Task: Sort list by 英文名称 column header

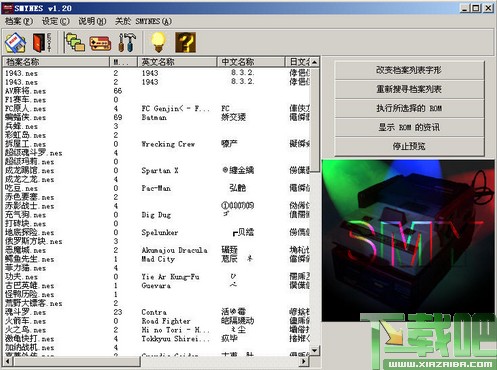Action: pyautogui.click(x=177, y=62)
